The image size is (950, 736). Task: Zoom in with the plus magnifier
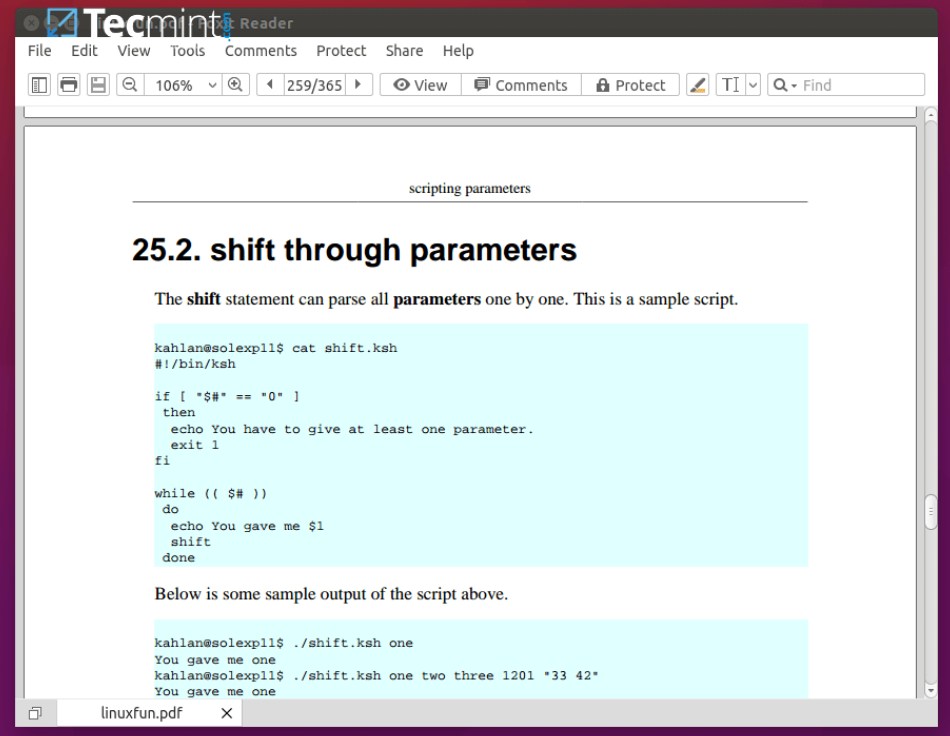pos(236,85)
